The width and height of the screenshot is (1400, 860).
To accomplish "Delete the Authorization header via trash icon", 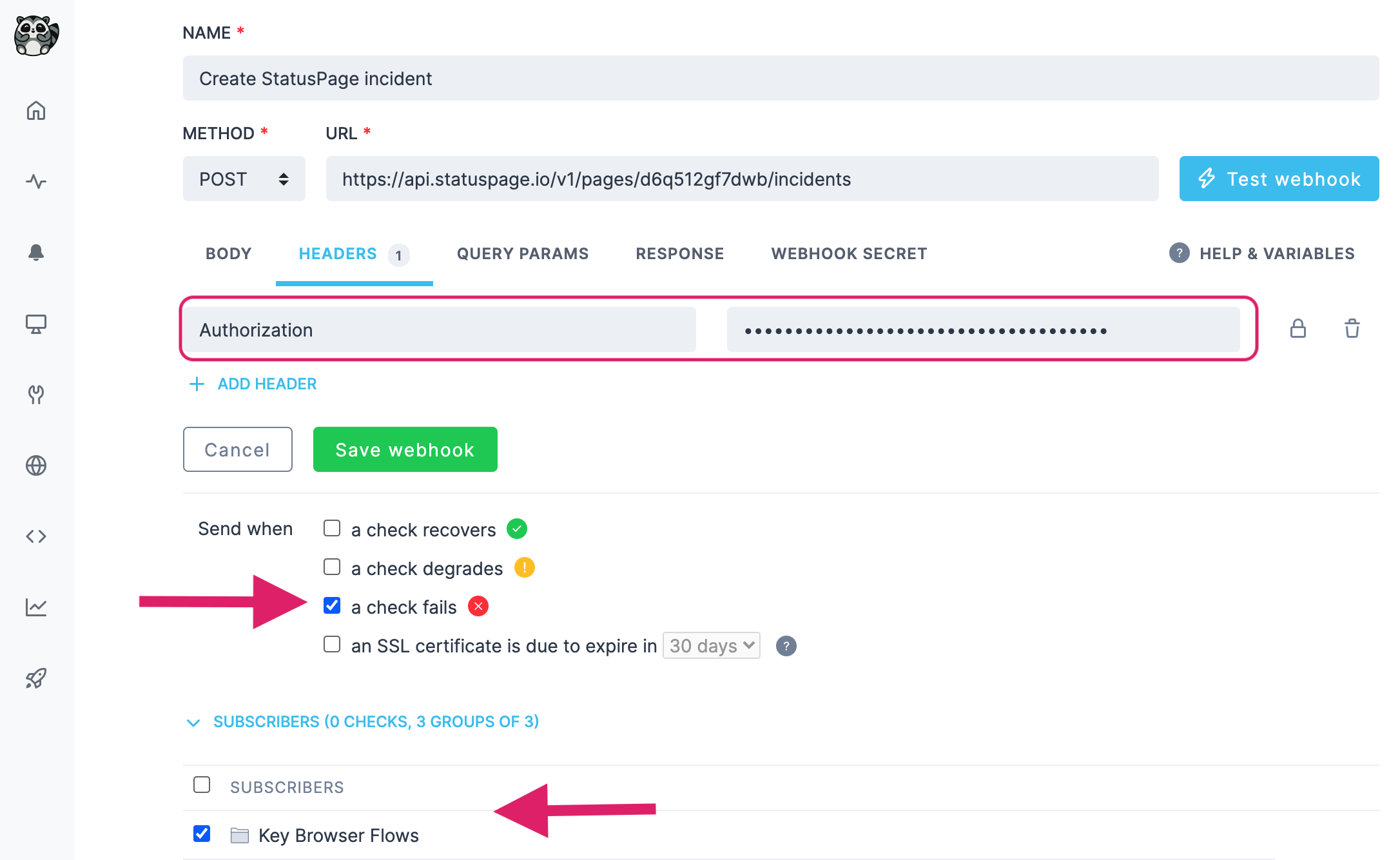I will (1352, 329).
